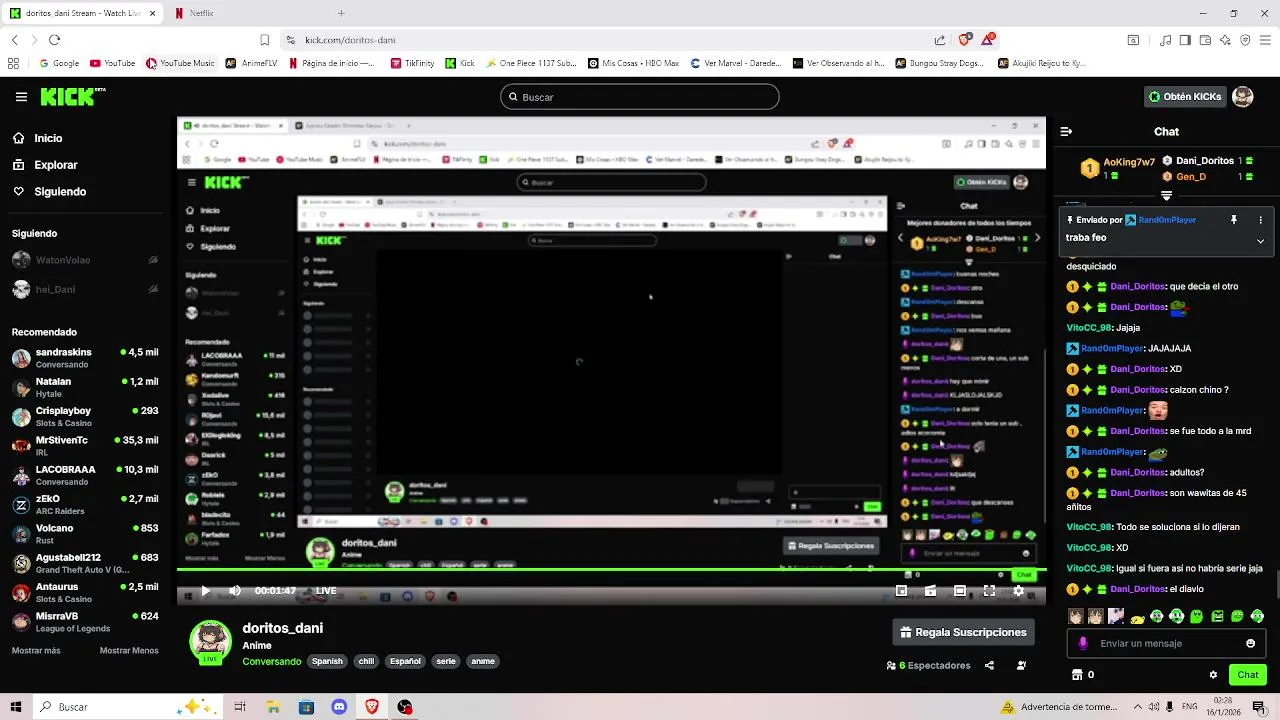Create a clip of the stream
This screenshot has height=720, width=1280.
point(930,591)
